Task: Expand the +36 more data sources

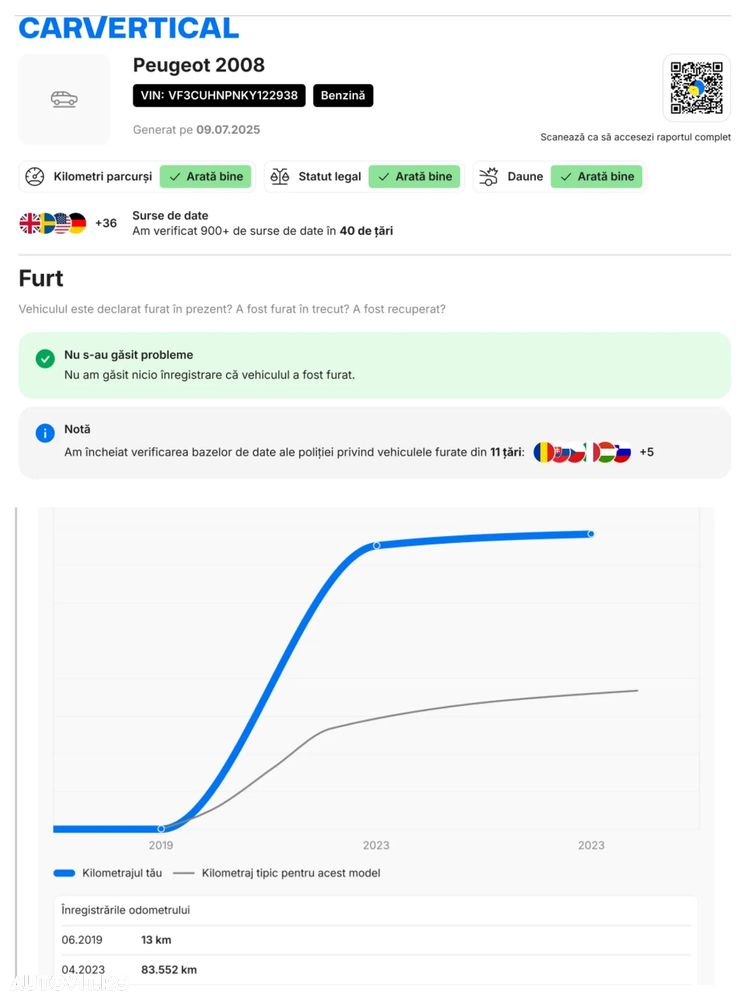Action: point(106,223)
